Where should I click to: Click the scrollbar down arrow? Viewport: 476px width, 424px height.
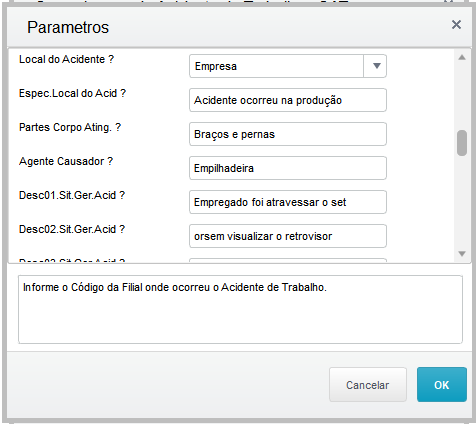(x=462, y=254)
